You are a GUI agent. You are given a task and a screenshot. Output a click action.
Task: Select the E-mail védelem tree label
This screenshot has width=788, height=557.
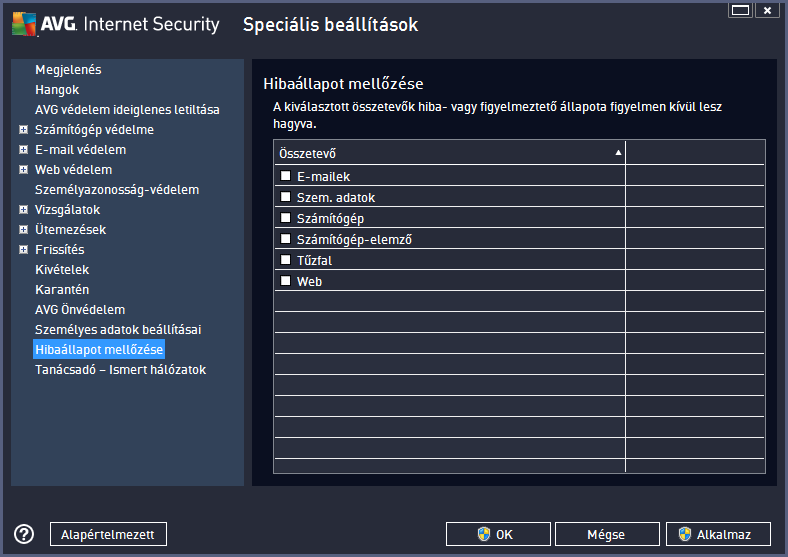pyautogui.click(x=80, y=150)
